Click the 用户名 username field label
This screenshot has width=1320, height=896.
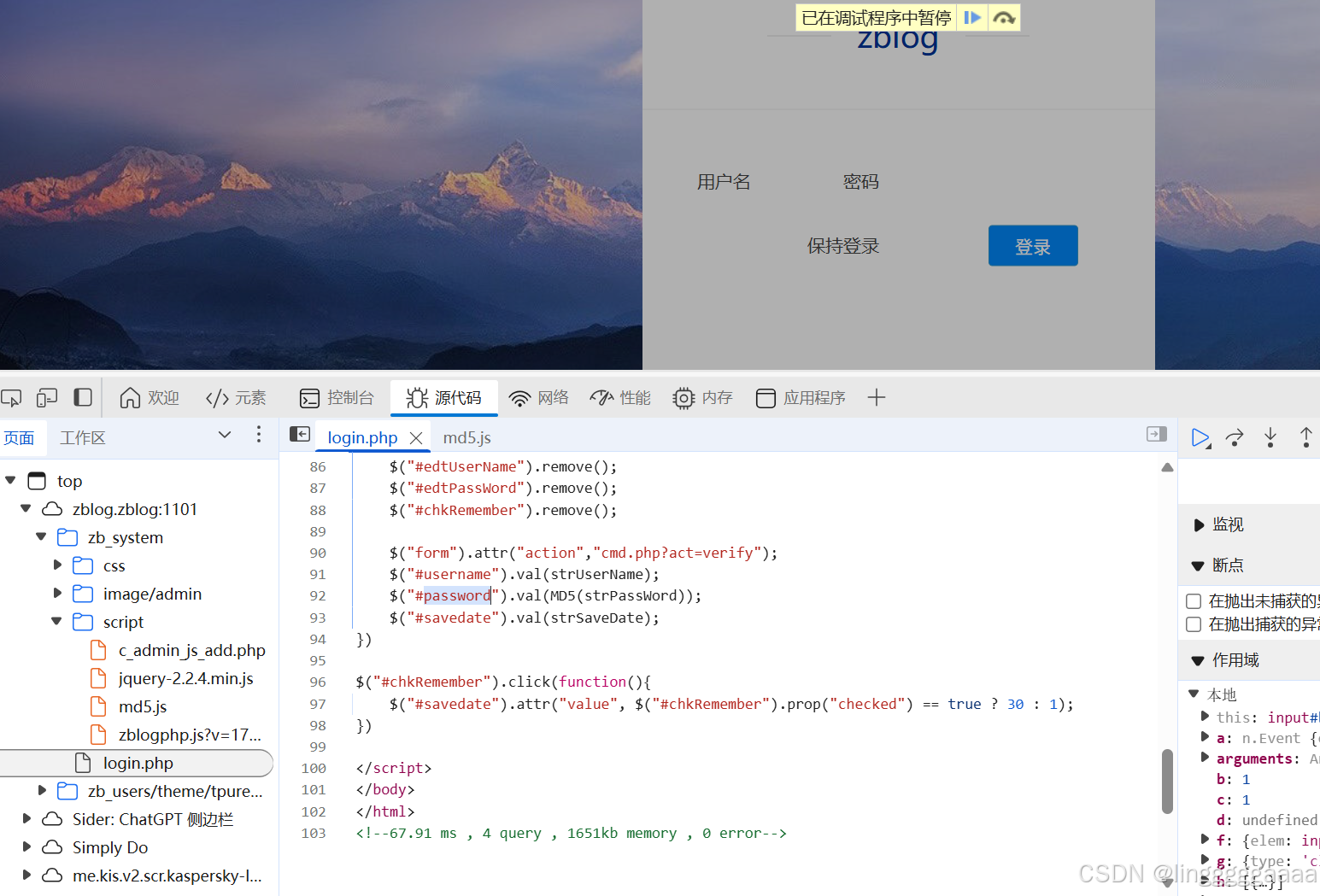click(724, 182)
